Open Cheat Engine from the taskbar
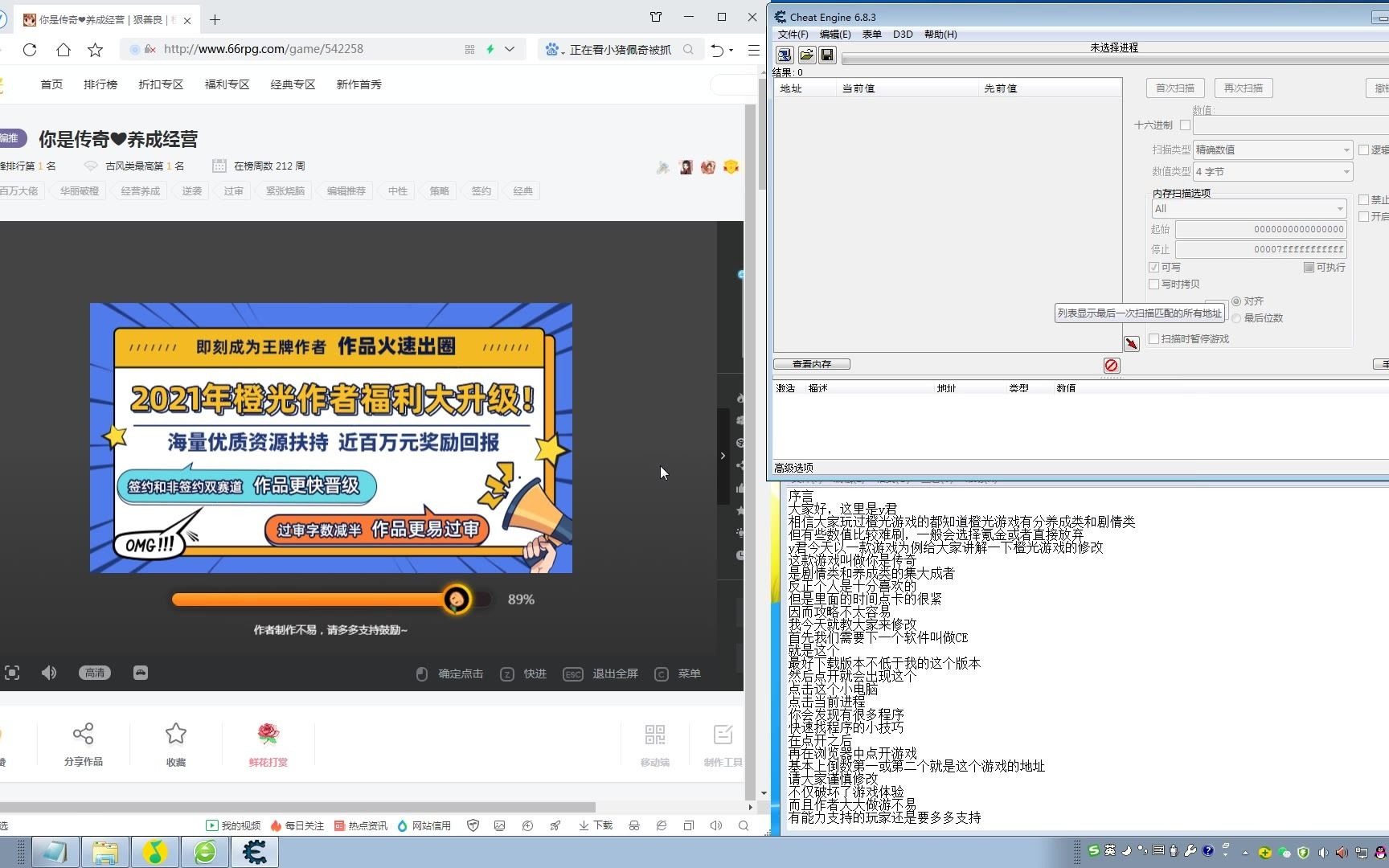This screenshot has height=868, width=1389. point(255,852)
